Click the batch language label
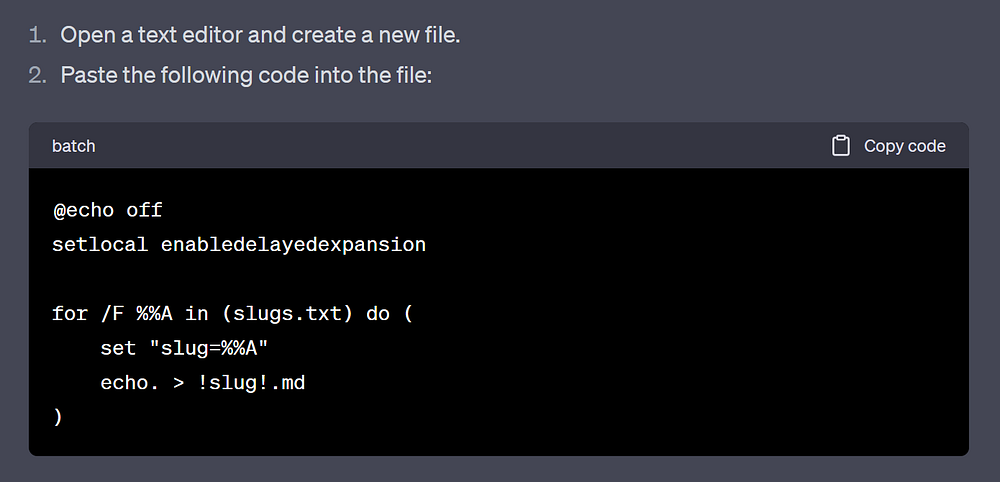 coord(74,146)
